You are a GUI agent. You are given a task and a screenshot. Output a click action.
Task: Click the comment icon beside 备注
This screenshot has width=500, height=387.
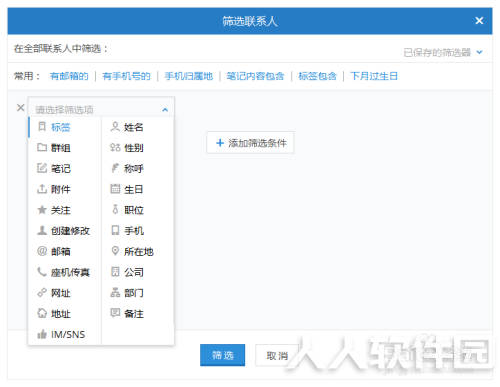[x=115, y=313]
